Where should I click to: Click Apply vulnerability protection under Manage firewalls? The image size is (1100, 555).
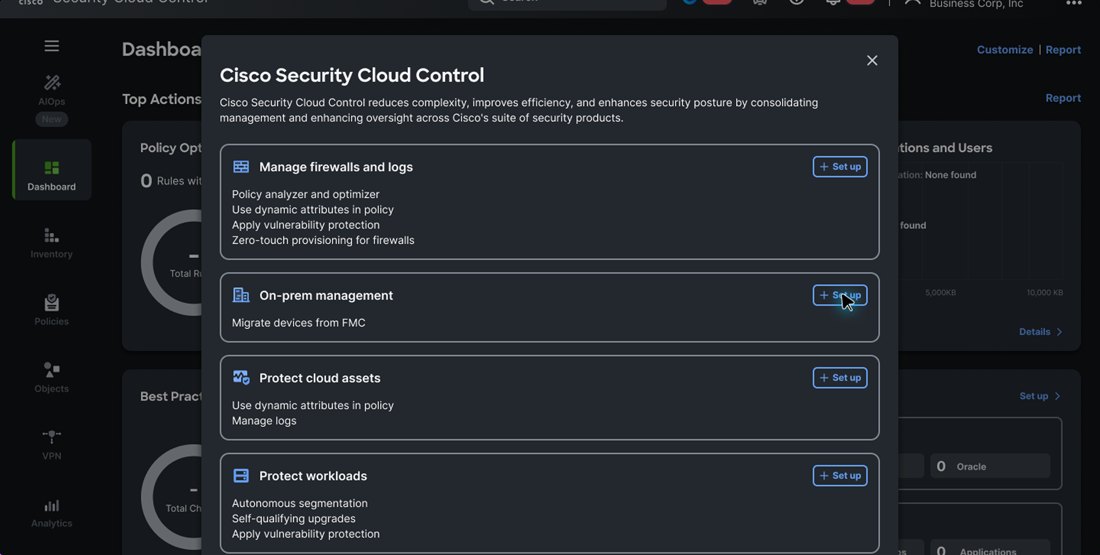(x=306, y=225)
